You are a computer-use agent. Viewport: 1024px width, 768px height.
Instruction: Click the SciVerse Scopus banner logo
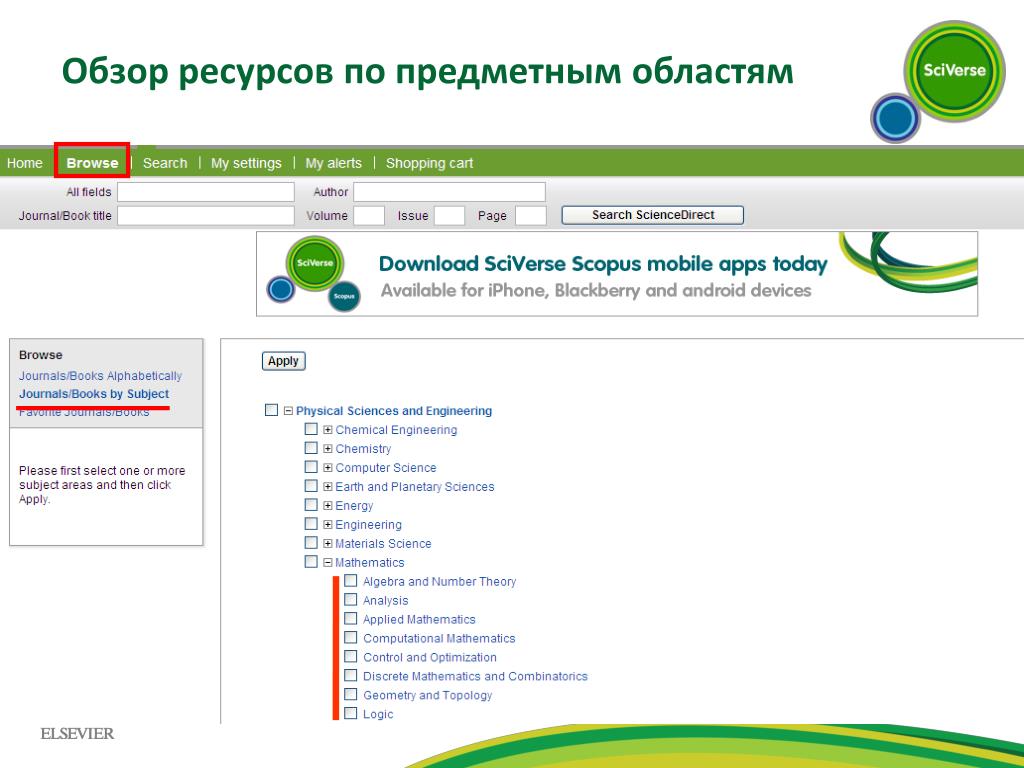[x=313, y=274]
